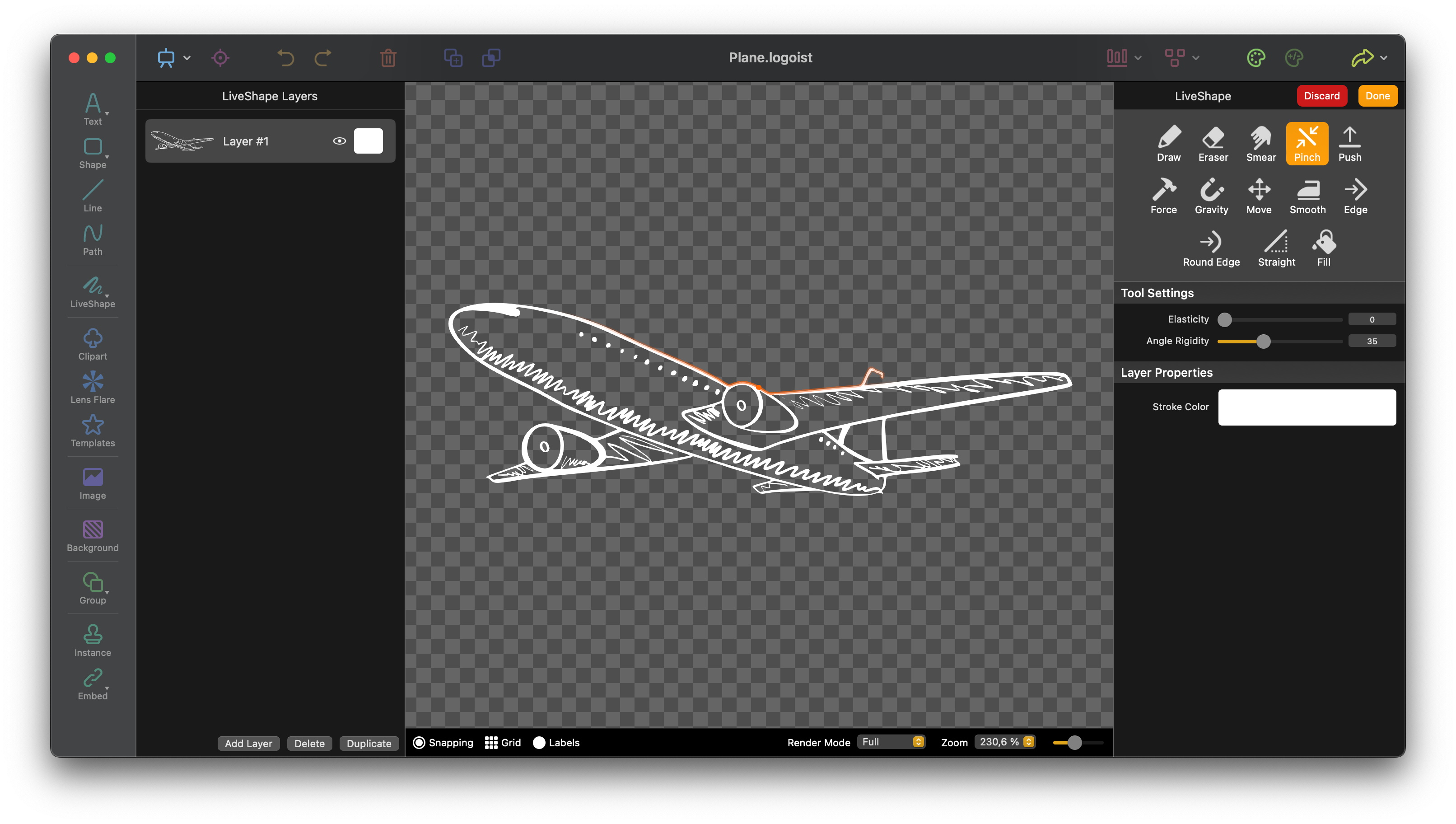Open the Clipart library
Screen dimensions: 1456x824
point(93,344)
